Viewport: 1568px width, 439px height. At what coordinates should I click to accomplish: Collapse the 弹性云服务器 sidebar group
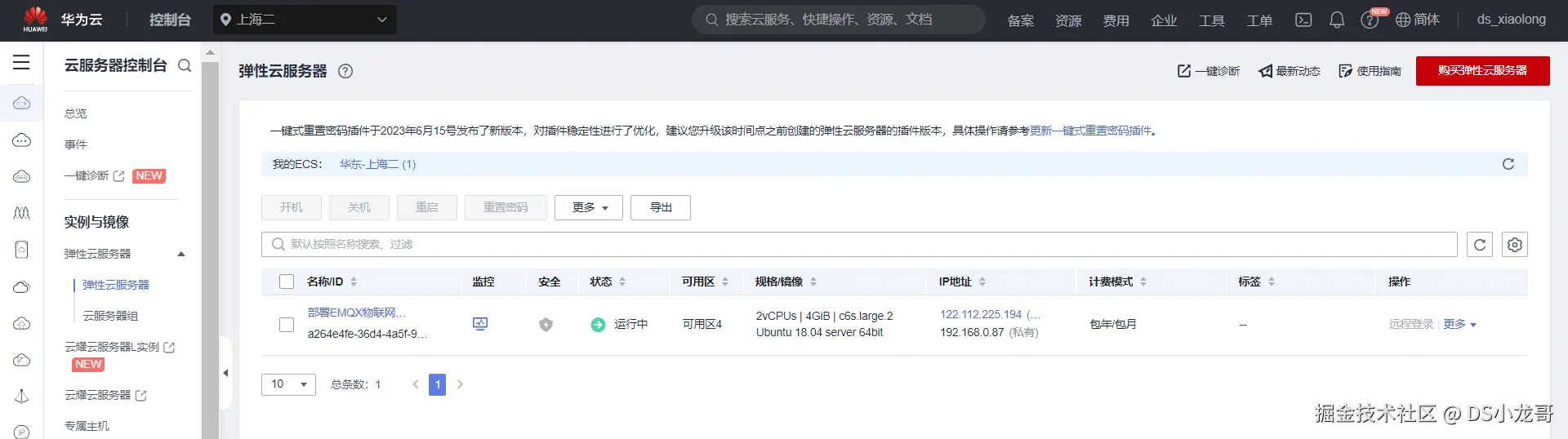click(x=181, y=254)
